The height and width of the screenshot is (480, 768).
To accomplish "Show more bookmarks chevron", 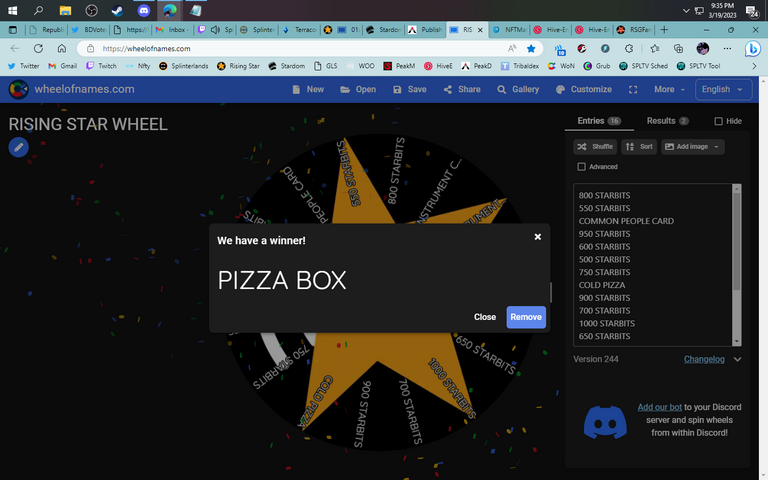I will (x=754, y=66).
